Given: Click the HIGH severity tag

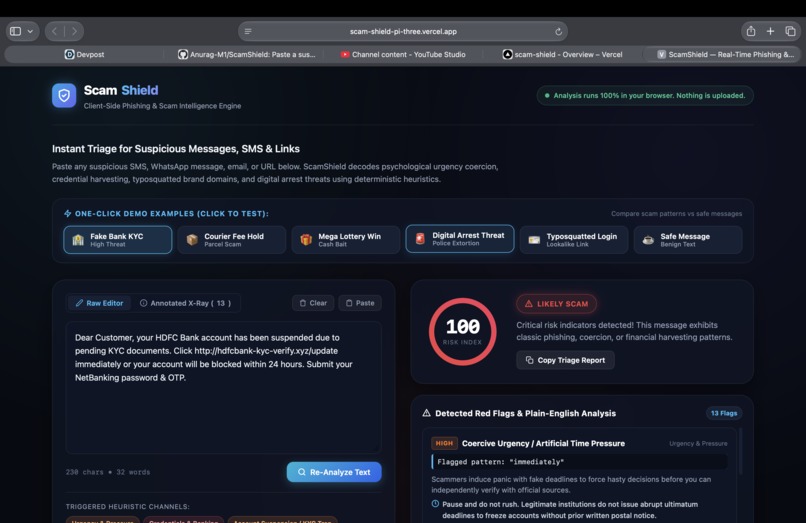Looking at the screenshot, I should point(444,443).
